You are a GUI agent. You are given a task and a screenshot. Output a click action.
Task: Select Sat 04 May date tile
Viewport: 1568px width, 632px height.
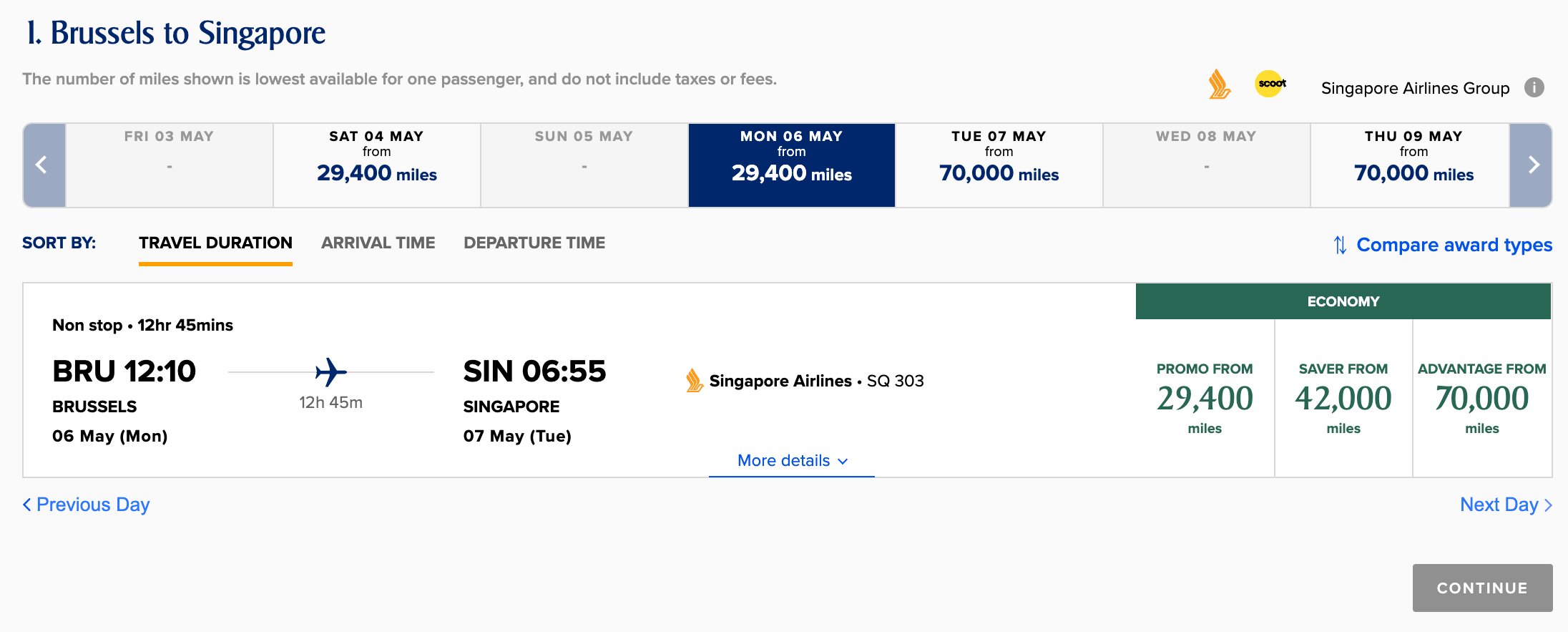pyautogui.click(x=376, y=165)
